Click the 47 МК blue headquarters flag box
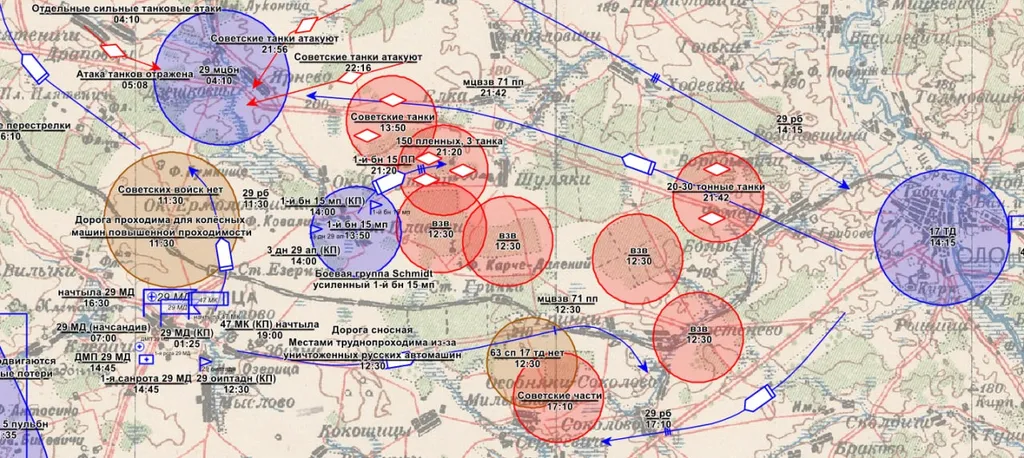The height and width of the screenshot is (458, 1024). tap(210, 299)
